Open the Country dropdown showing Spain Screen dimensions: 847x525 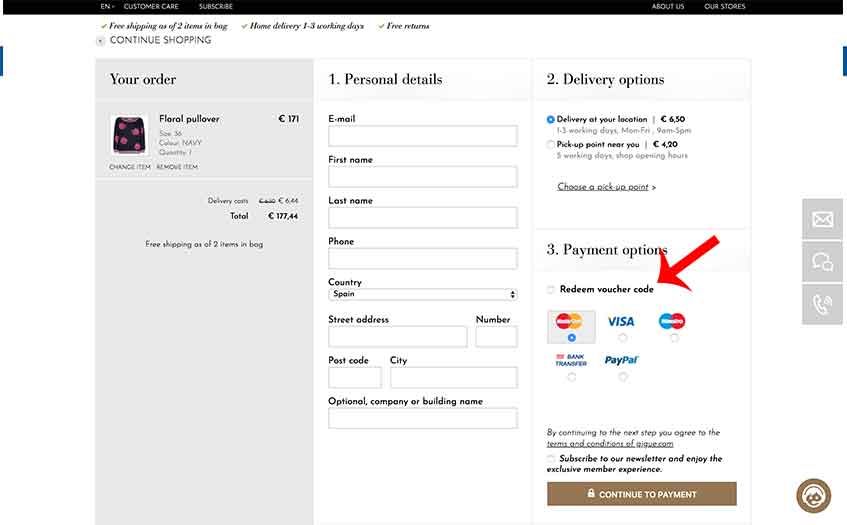(x=422, y=295)
